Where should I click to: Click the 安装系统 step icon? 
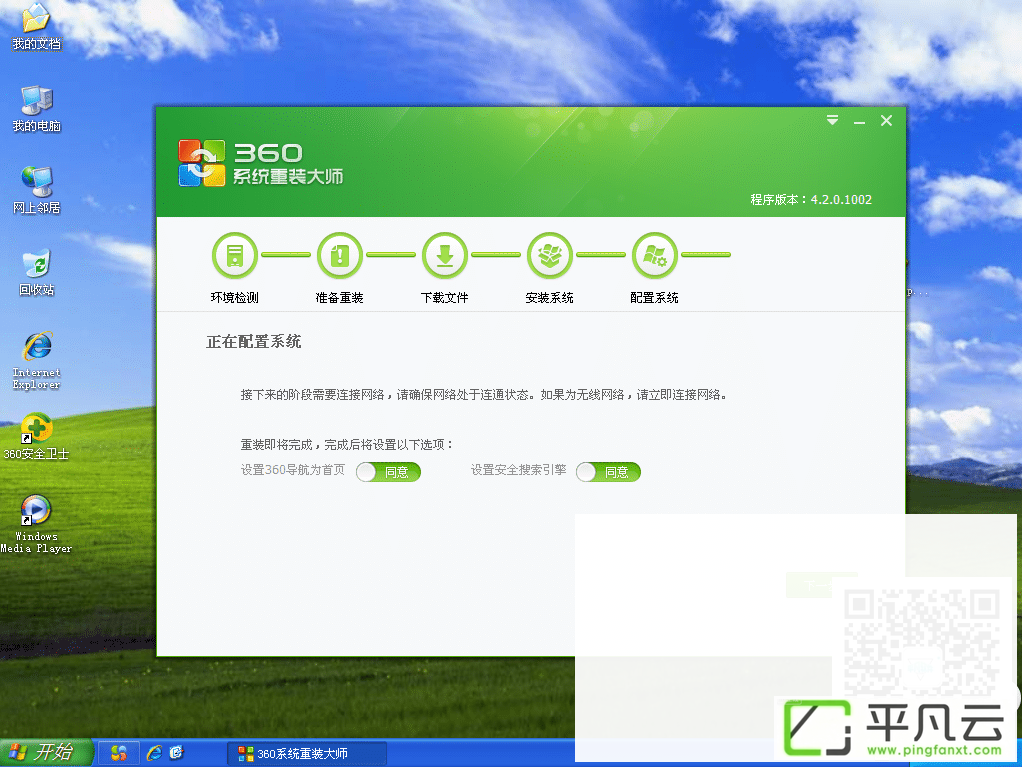point(549,255)
